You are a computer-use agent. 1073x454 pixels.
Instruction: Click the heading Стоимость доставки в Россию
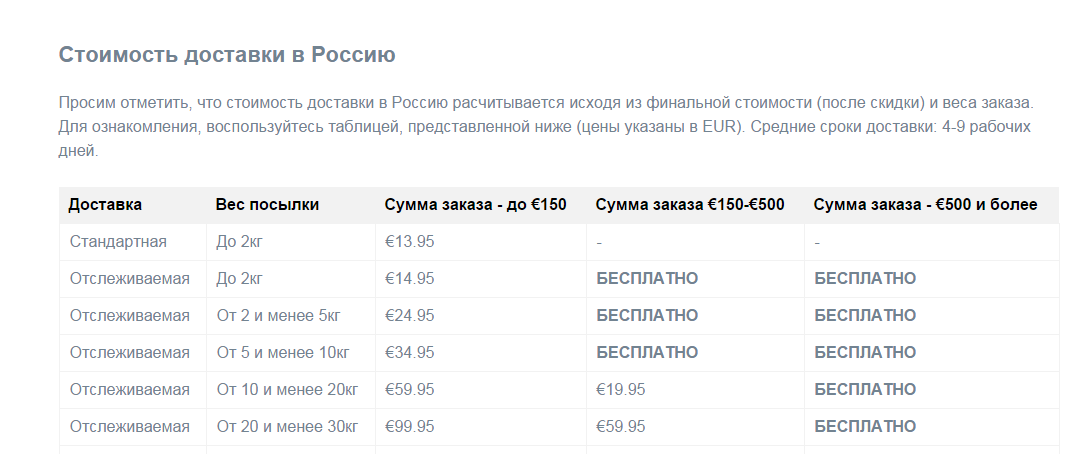[x=227, y=54]
